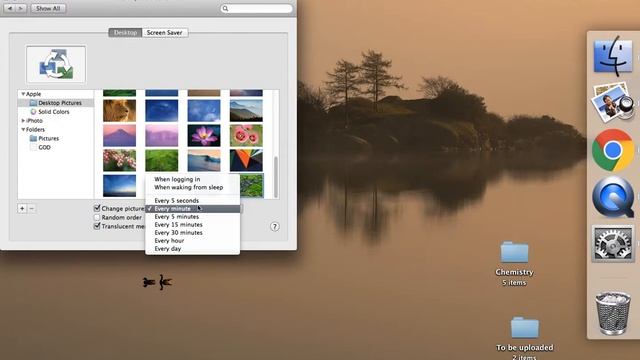Click the Desktop Pictures folder icon

(x=33, y=103)
